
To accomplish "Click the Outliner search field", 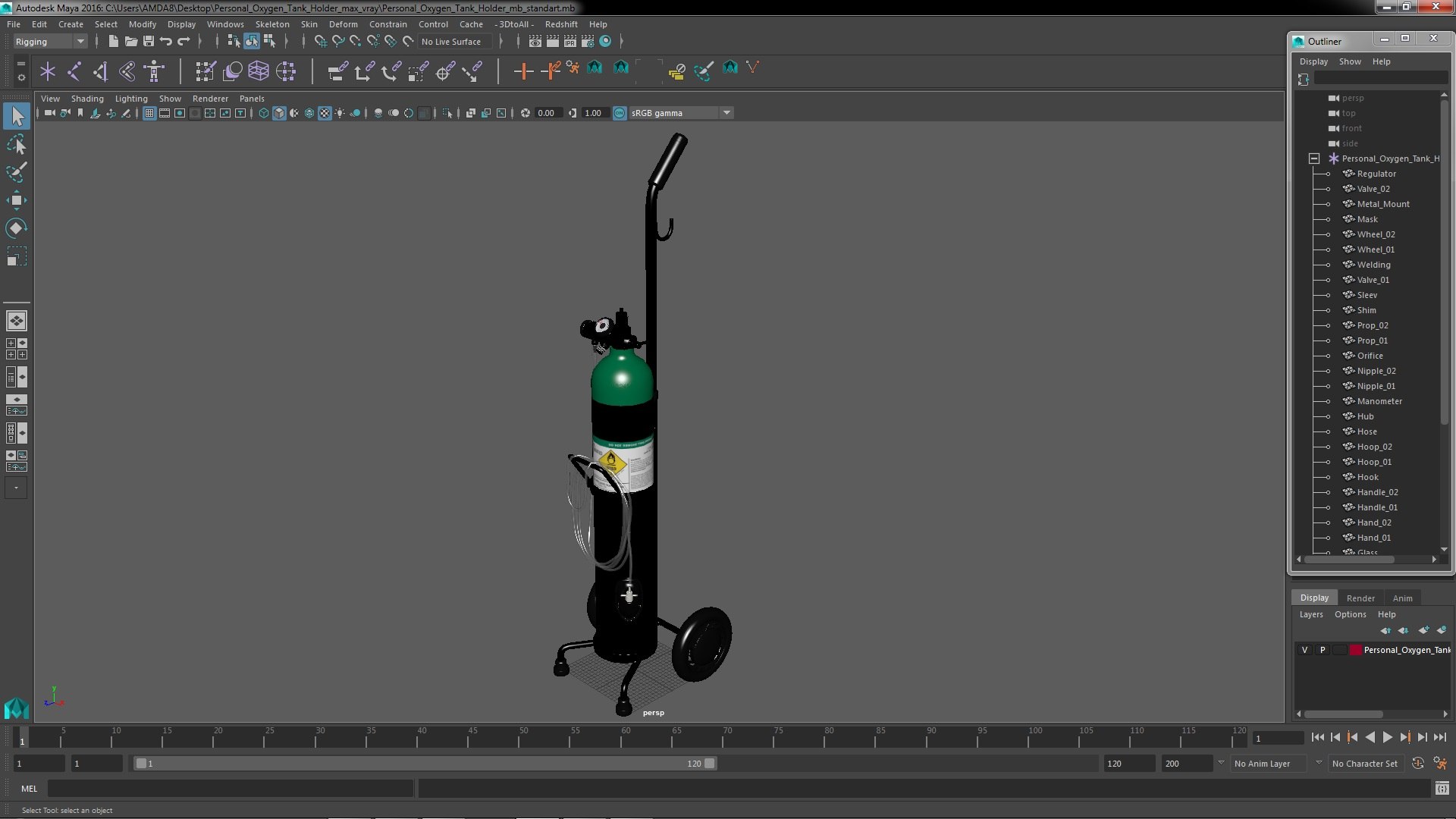I will pos(1380,79).
